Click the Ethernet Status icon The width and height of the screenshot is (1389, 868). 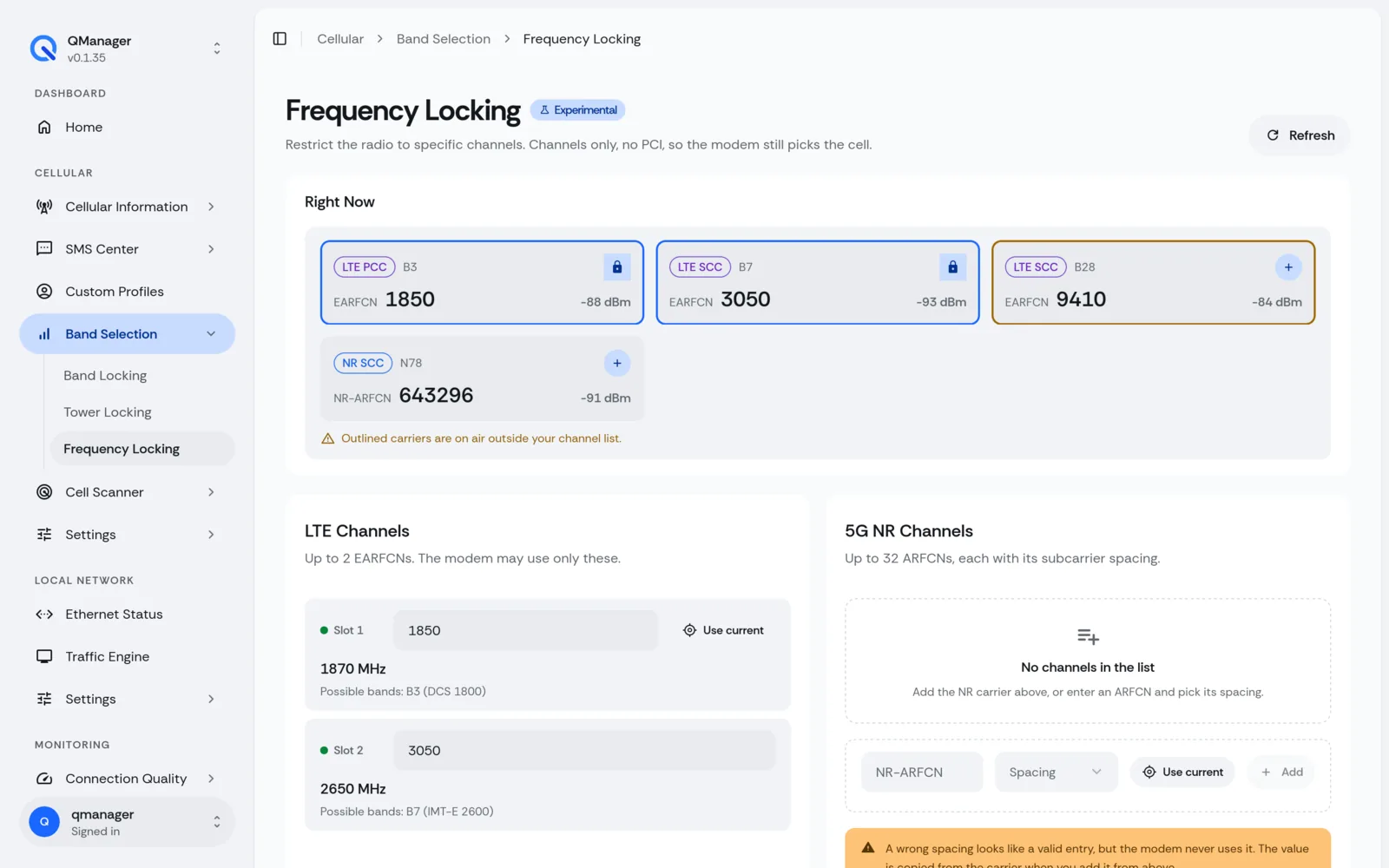point(44,615)
